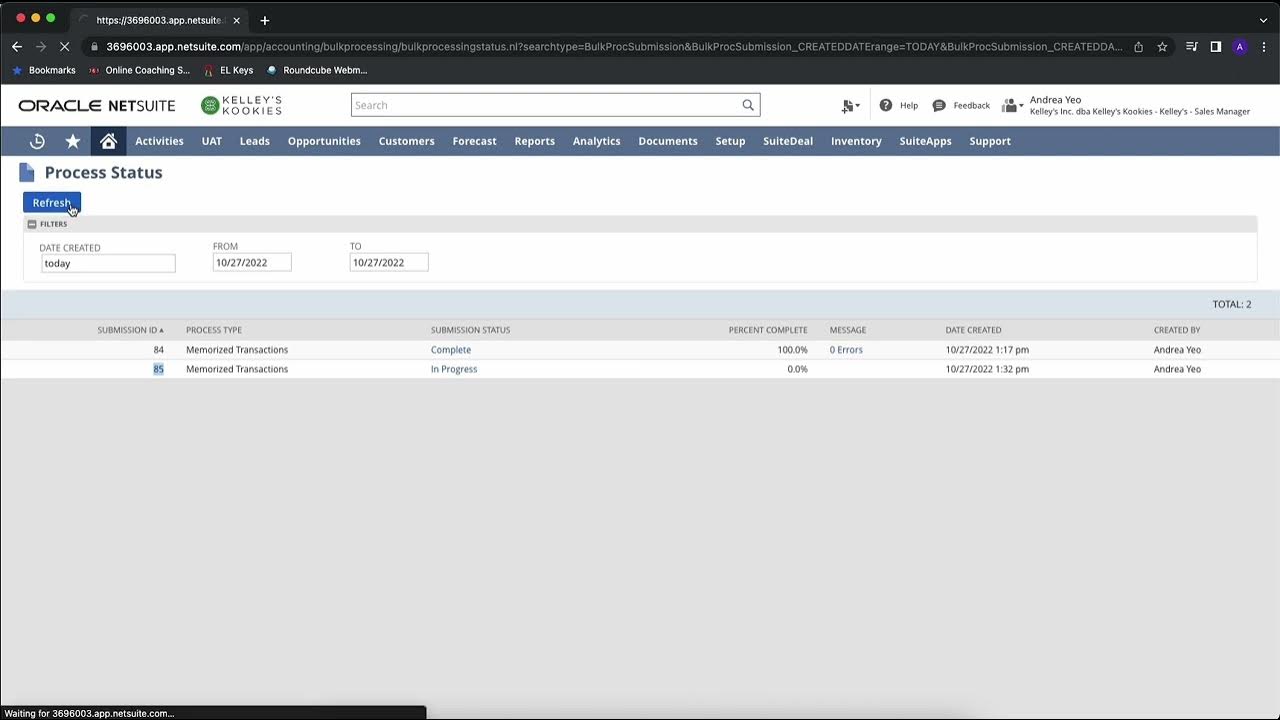
Task: Open a new browser tab
Action: tap(264, 20)
